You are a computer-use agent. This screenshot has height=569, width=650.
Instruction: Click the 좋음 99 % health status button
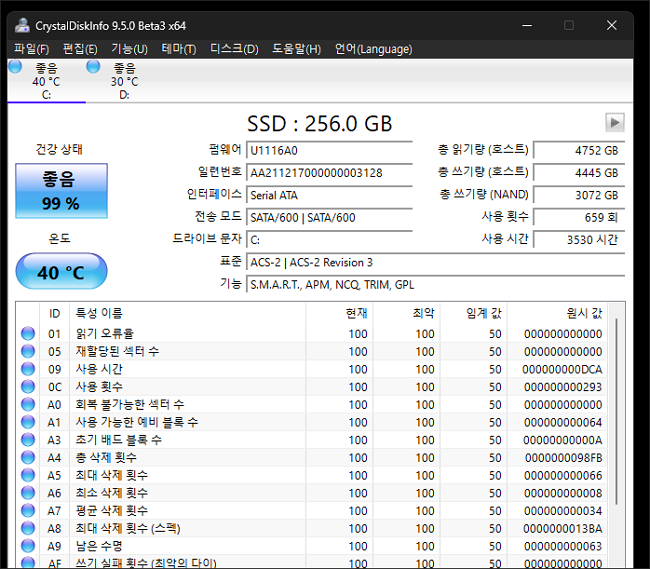click(x=61, y=191)
